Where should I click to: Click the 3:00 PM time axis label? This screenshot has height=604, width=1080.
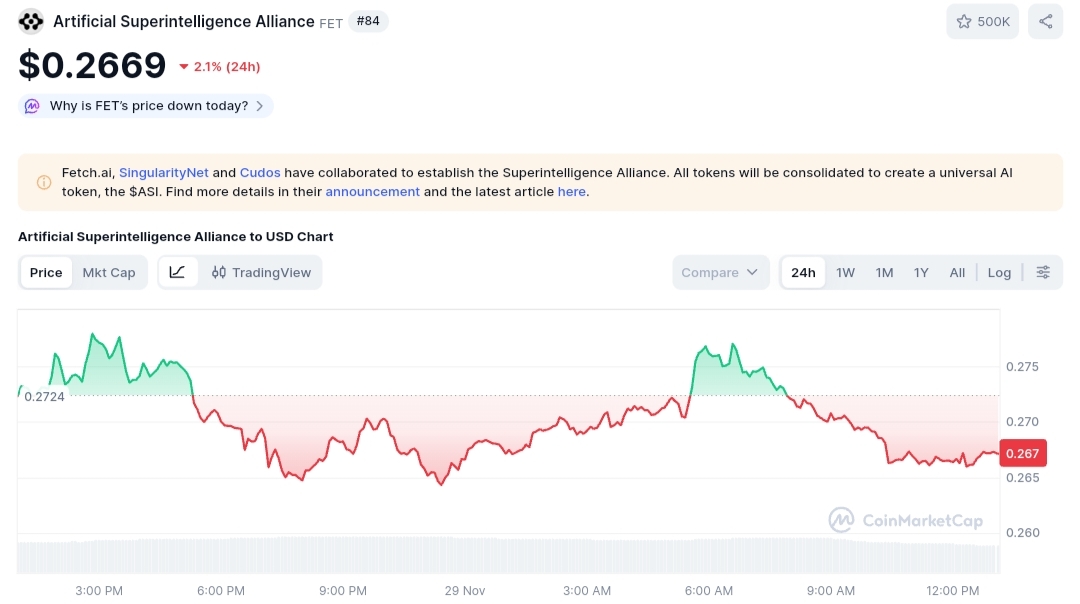point(98,591)
